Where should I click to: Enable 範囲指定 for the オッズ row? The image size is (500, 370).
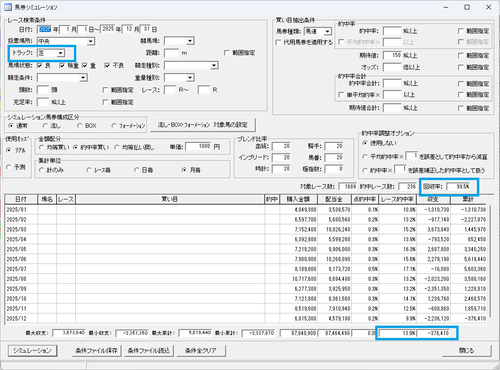461,67
